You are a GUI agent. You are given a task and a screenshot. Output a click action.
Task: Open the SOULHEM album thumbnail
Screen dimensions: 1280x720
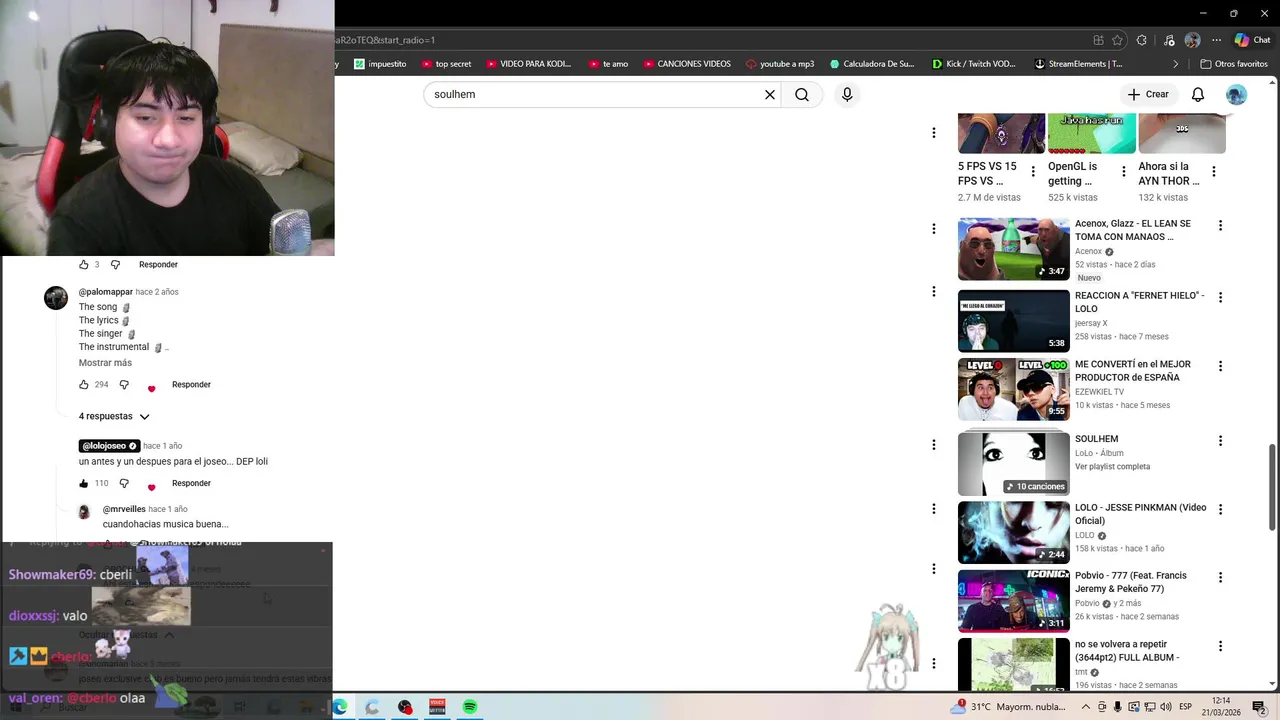(x=1013, y=464)
